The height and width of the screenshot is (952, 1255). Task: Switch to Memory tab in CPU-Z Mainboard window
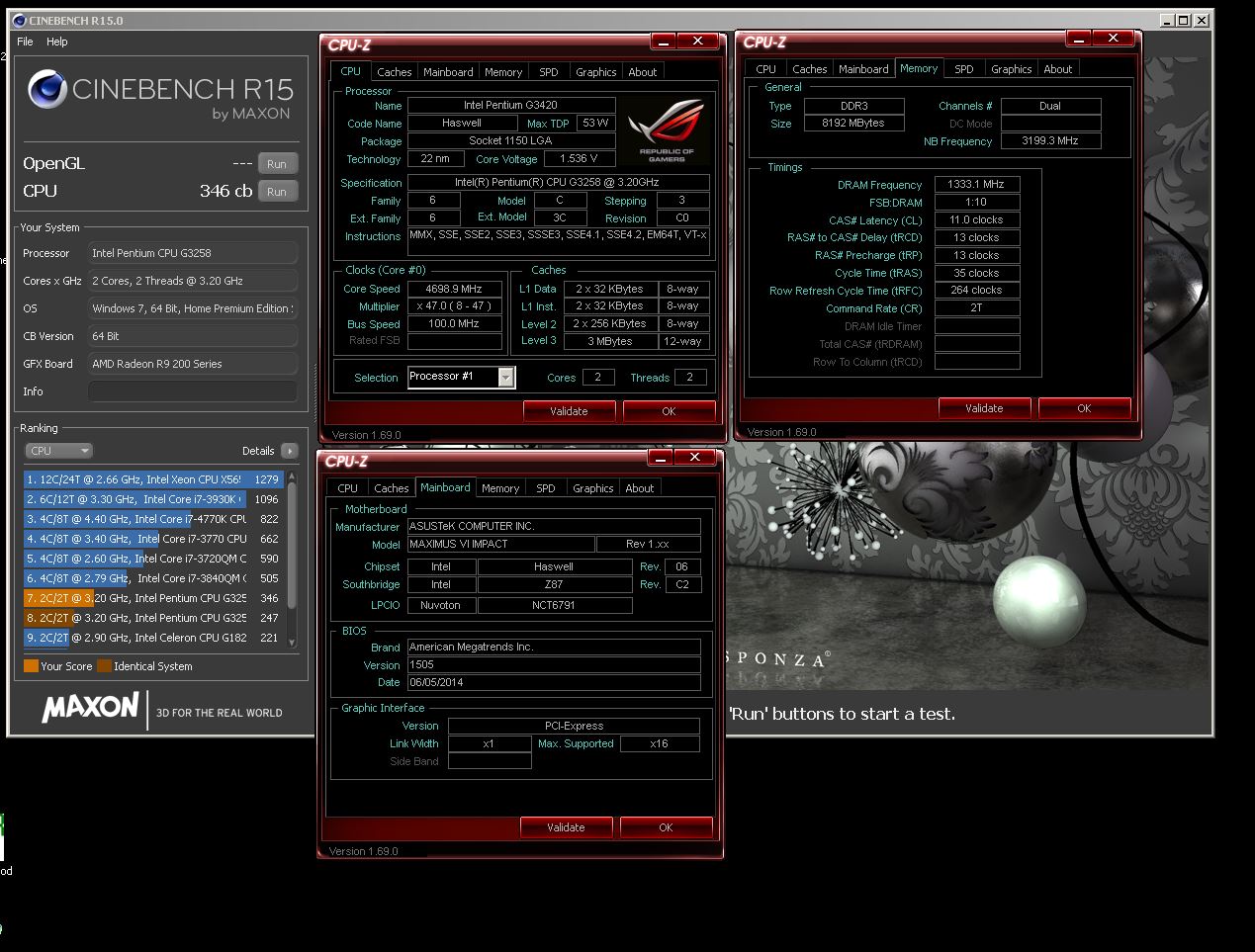(500, 488)
